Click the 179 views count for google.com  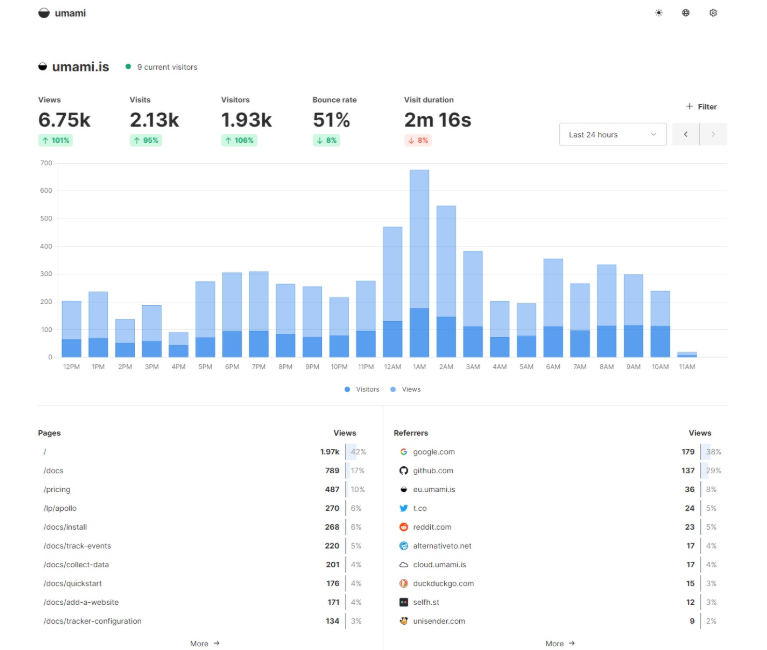(688, 452)
